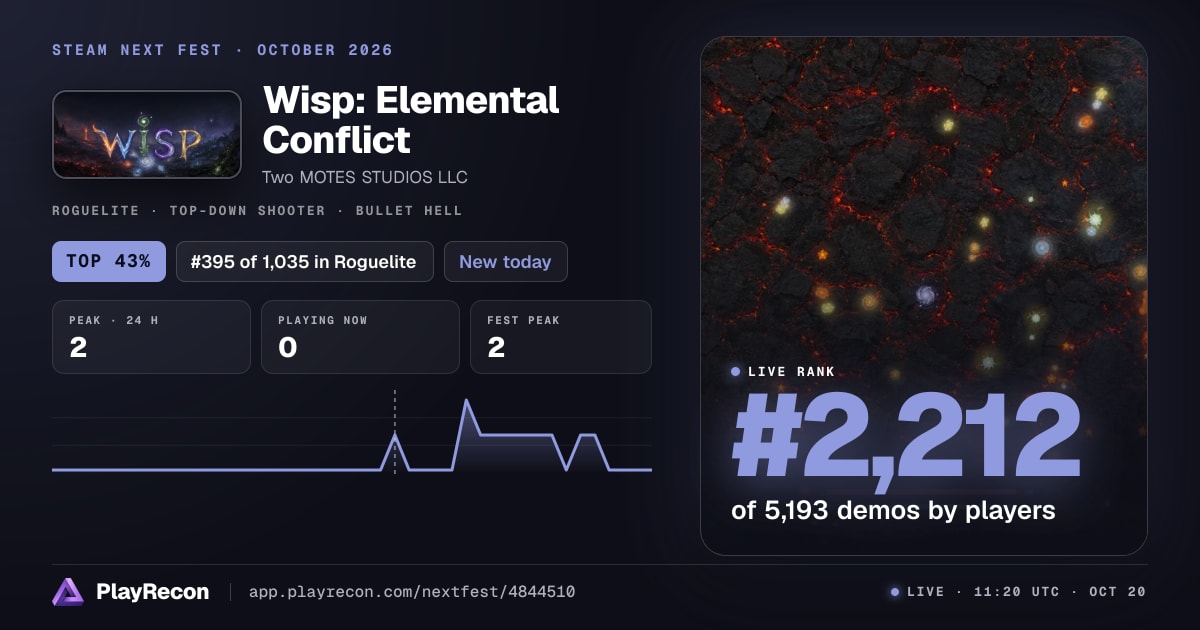Select the FEST PEAK stat card
1200x630 pixels.
[x=560, y=337]
